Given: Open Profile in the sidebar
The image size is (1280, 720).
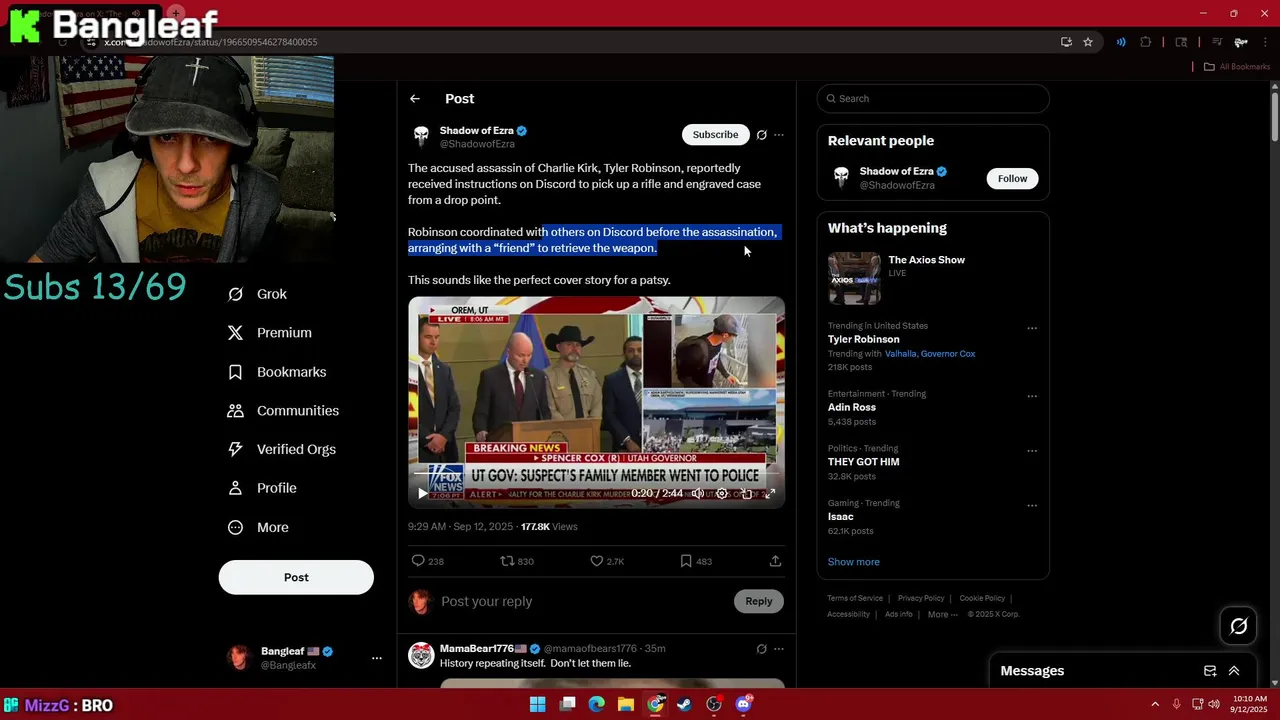Looking at the screenshot, I should point(262,488).
